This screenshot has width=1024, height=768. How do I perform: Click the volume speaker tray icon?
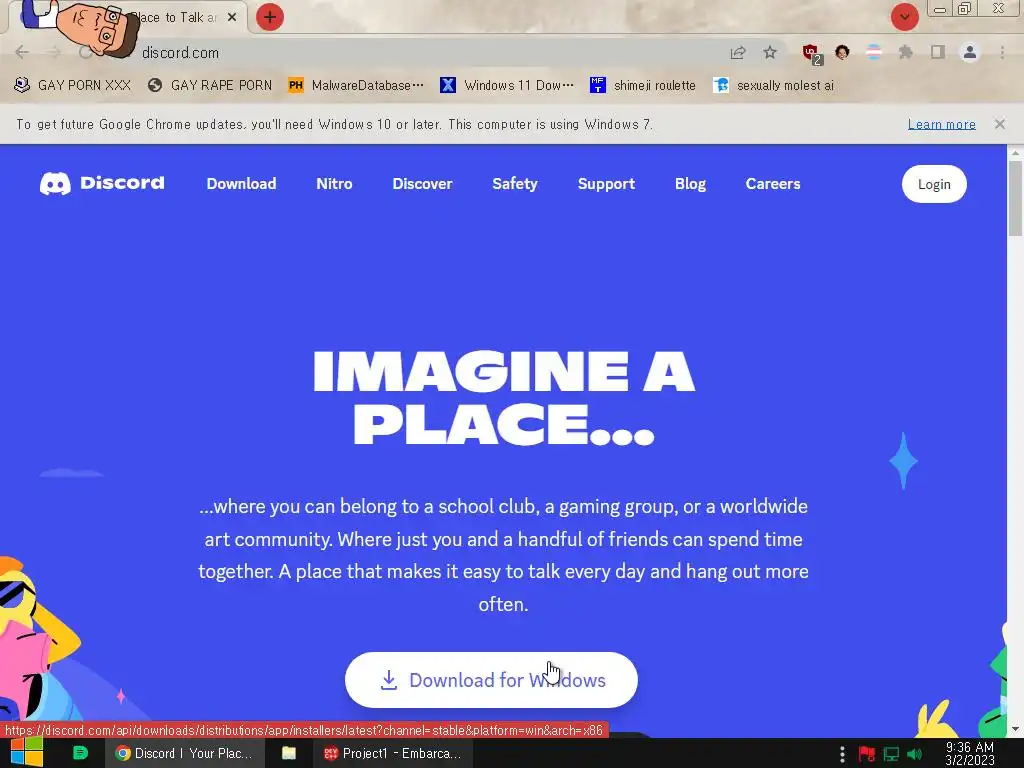914,754
